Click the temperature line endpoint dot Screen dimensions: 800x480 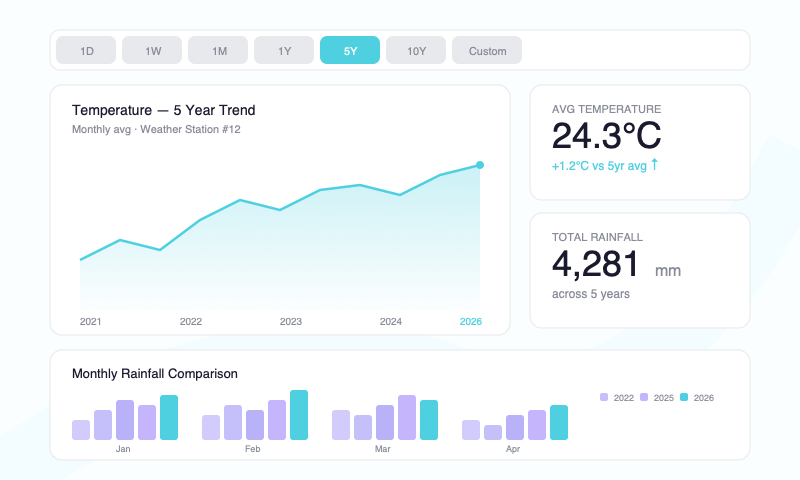click(480, 165)
